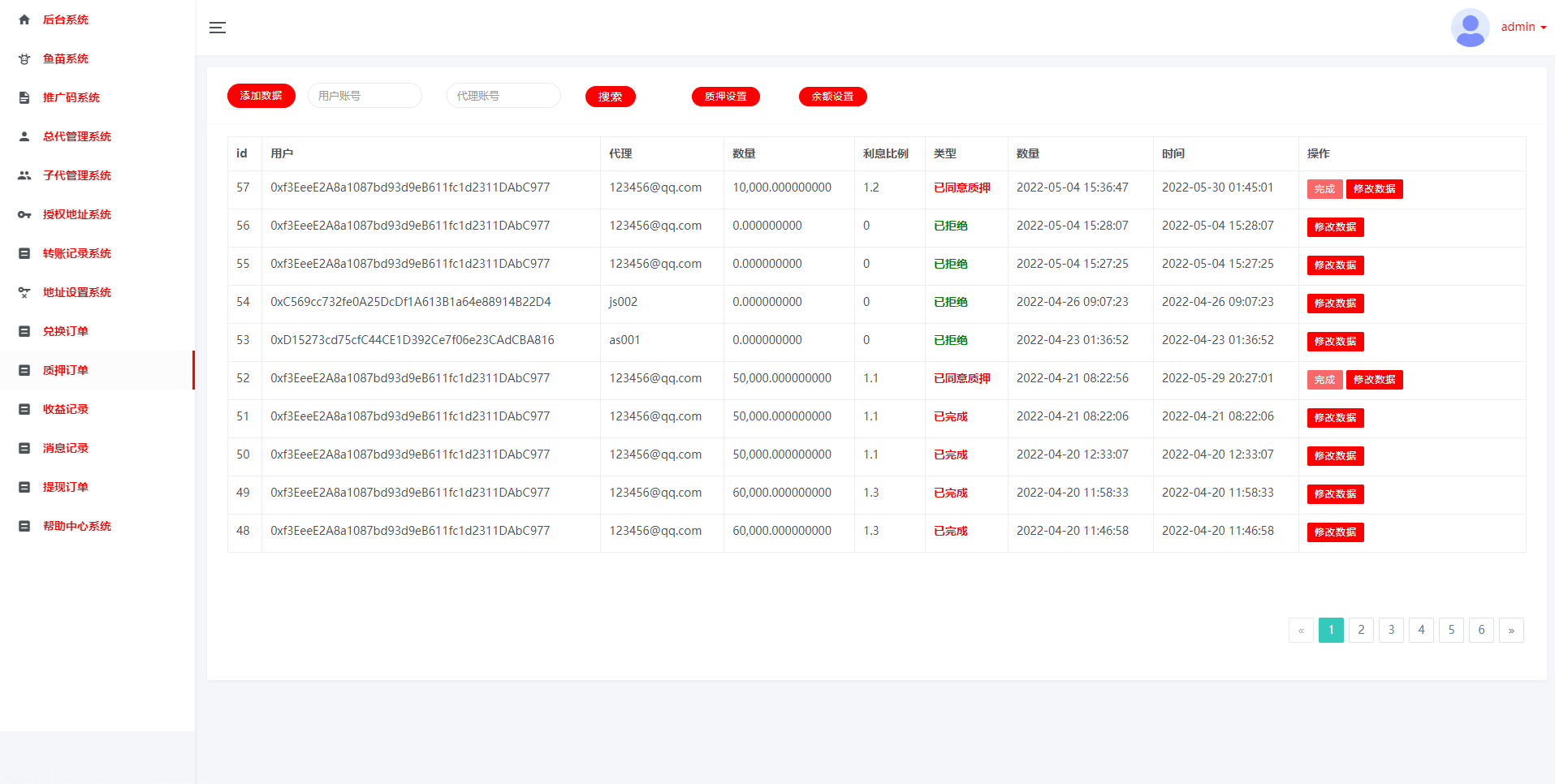This screenshot has width=1555, height=784.
Task: Toggle sidebar with the hamburger menu icon
Action: pos(218,28)
